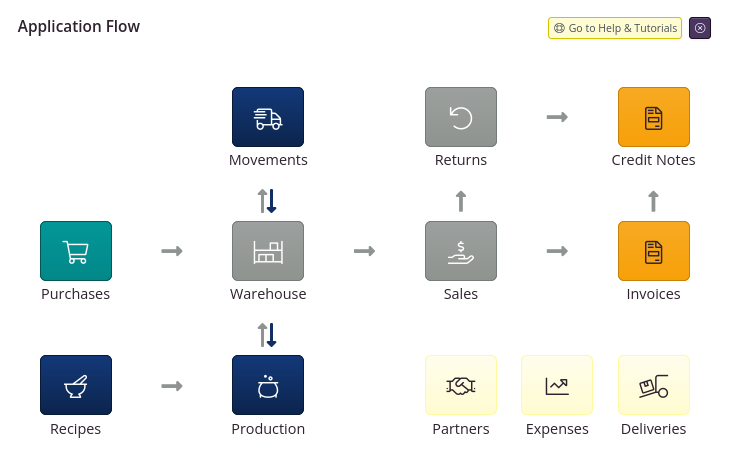
Task: Click the Production text label
Action: coord(268,429)
